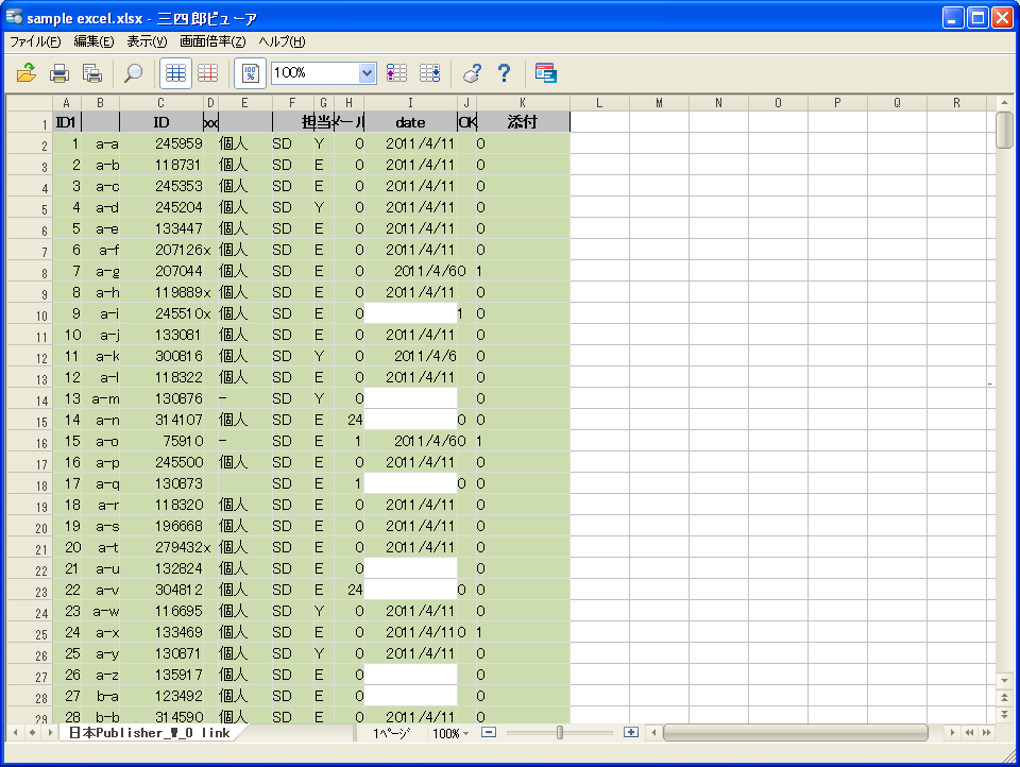Toggle the 100% zoom page button
This screenshot has width=1020, height=767.
point(250,73)
